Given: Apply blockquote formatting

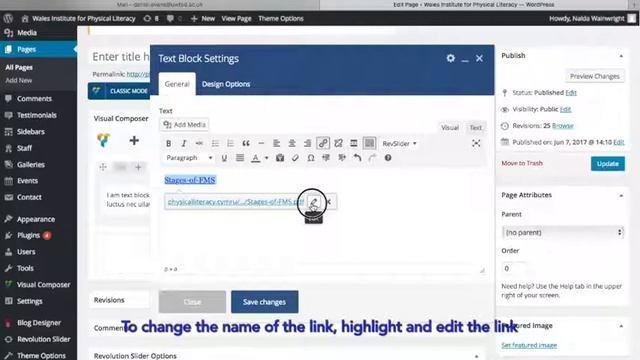Looking at the screenshot, I should pos(246,144).
